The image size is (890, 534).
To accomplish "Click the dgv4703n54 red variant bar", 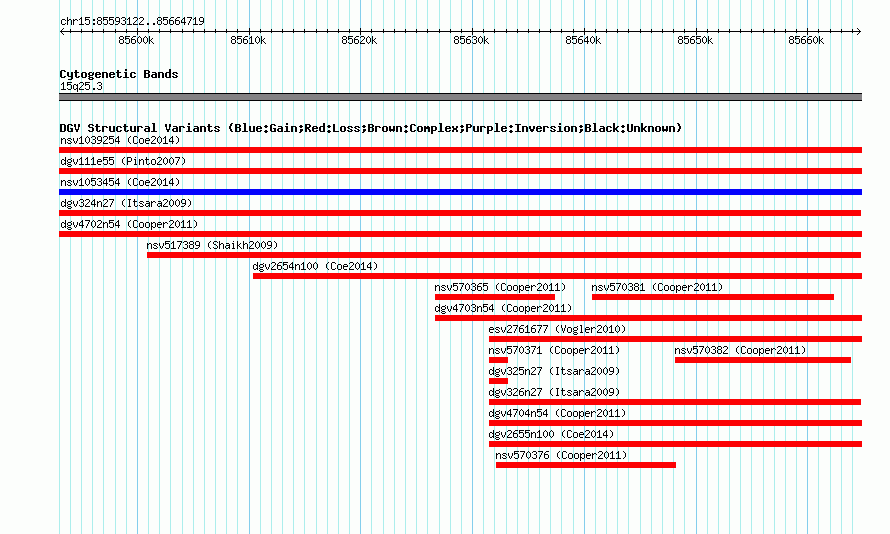I will (648, 318).
